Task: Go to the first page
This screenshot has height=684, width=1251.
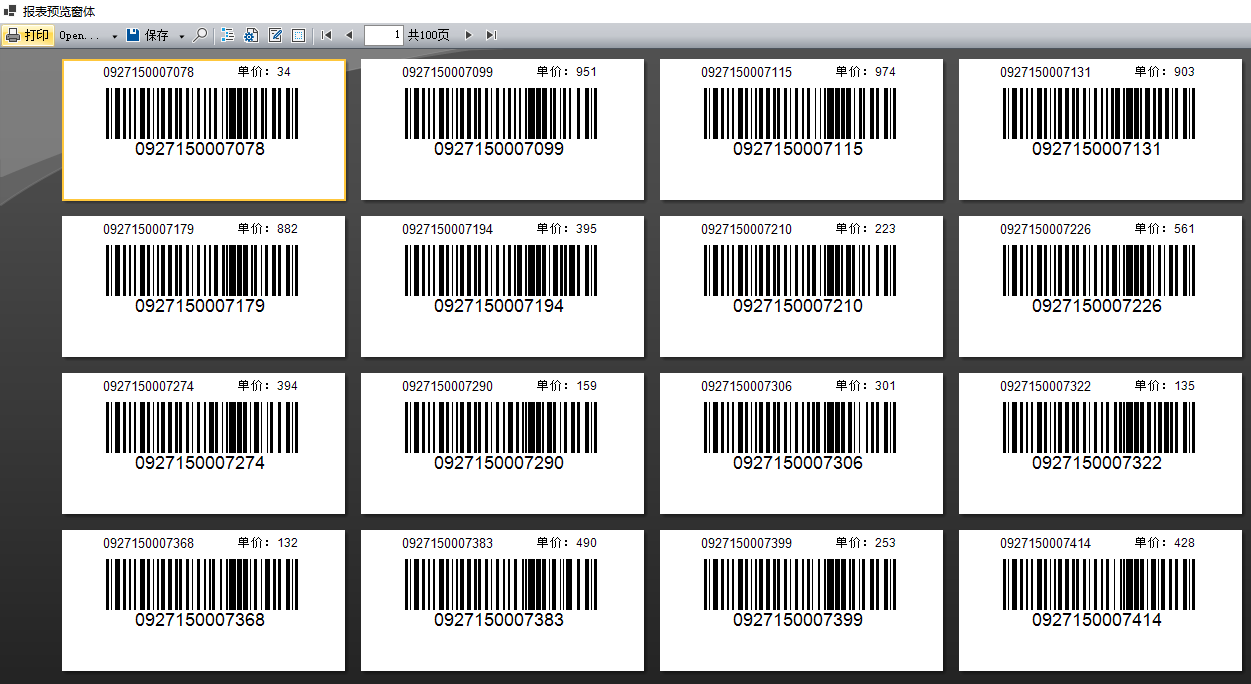Action: pos(326,35)
